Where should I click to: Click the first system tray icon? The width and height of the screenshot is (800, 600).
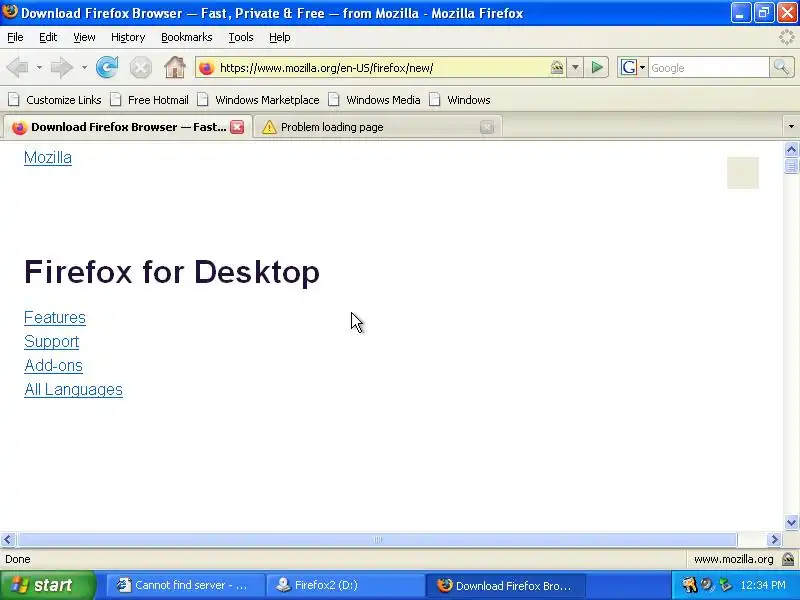(689, 585)
